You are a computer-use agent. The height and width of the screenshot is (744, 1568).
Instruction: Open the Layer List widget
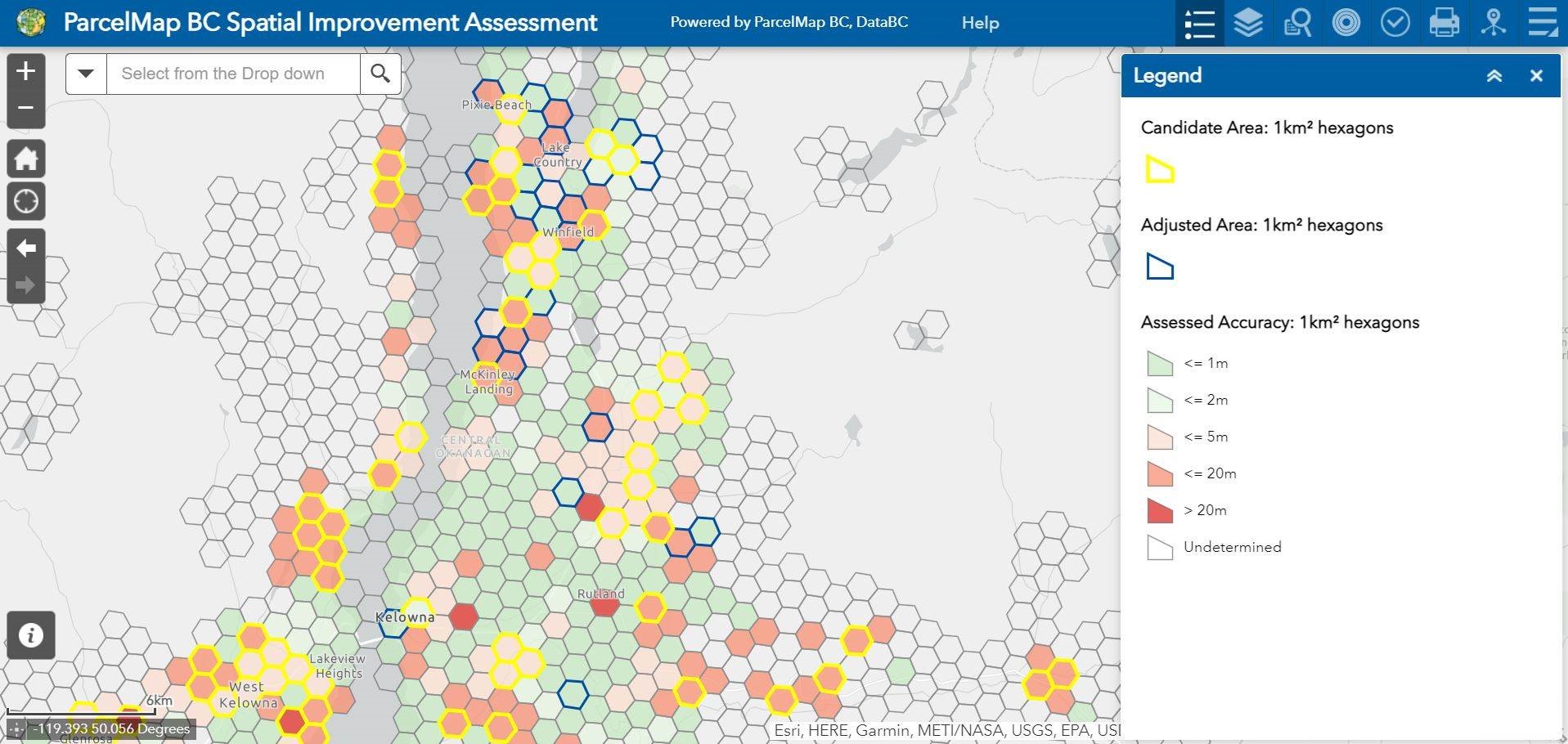(1248, 23)
